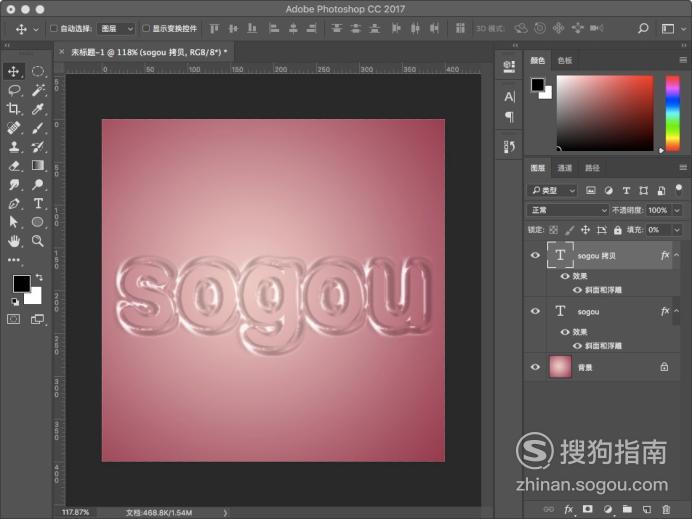Viewport: 692px width, 519px height.
Task: Select the Elliptical Marquee tool
Action: [x=38, y=71]
